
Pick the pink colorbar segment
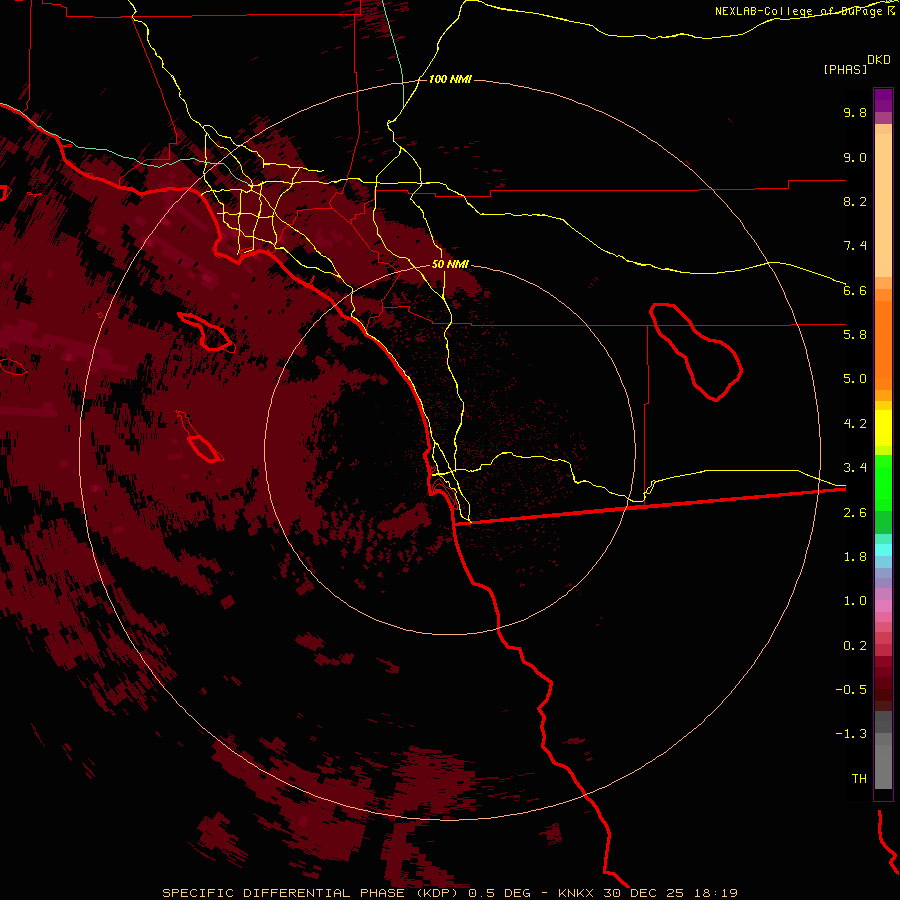[883, 606]
